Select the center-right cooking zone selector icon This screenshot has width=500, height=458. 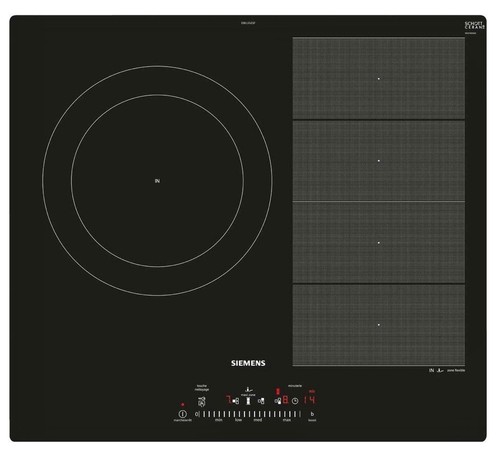(261, 401)
